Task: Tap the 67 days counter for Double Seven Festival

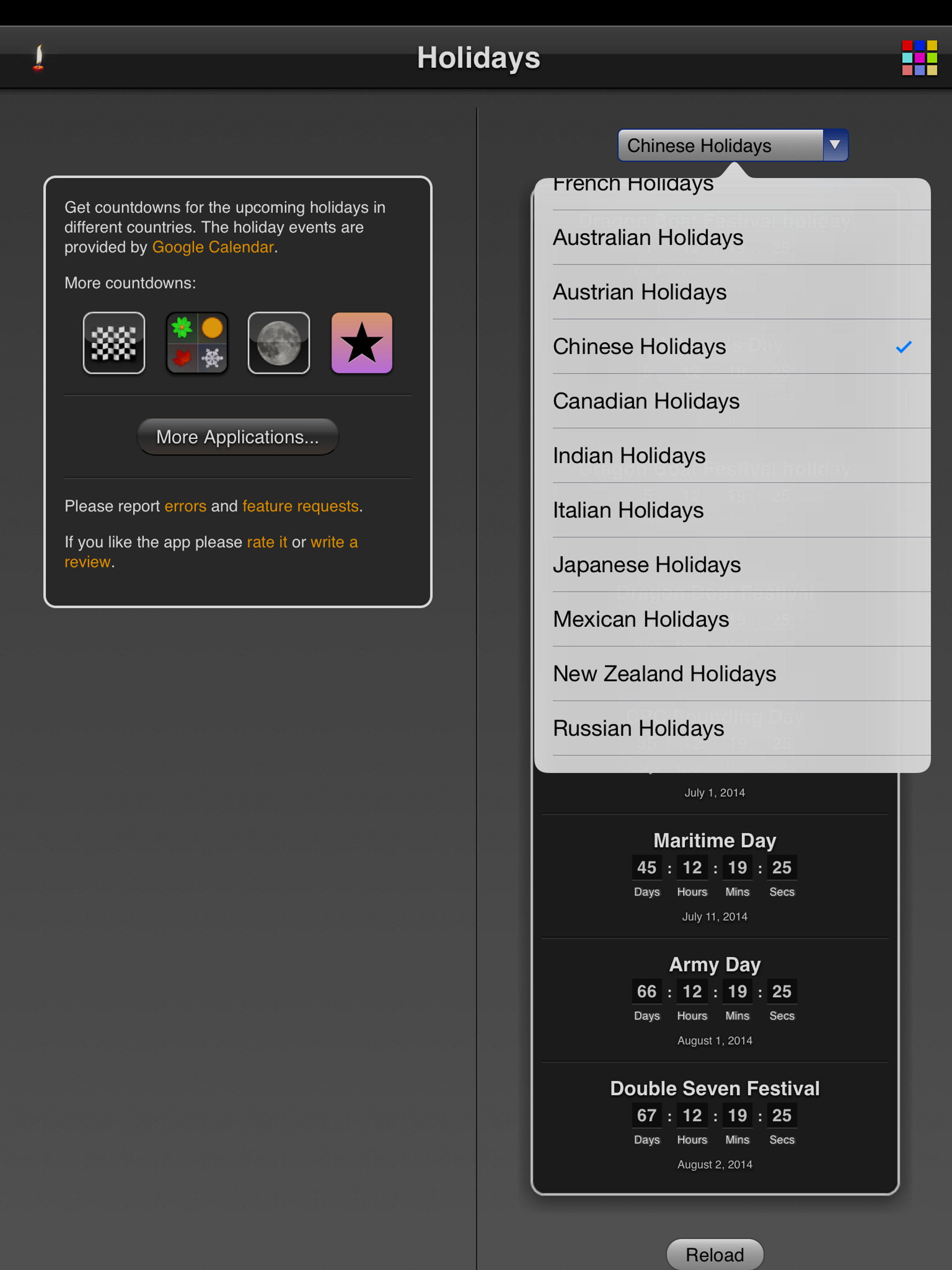Action: pos(647,1116)
